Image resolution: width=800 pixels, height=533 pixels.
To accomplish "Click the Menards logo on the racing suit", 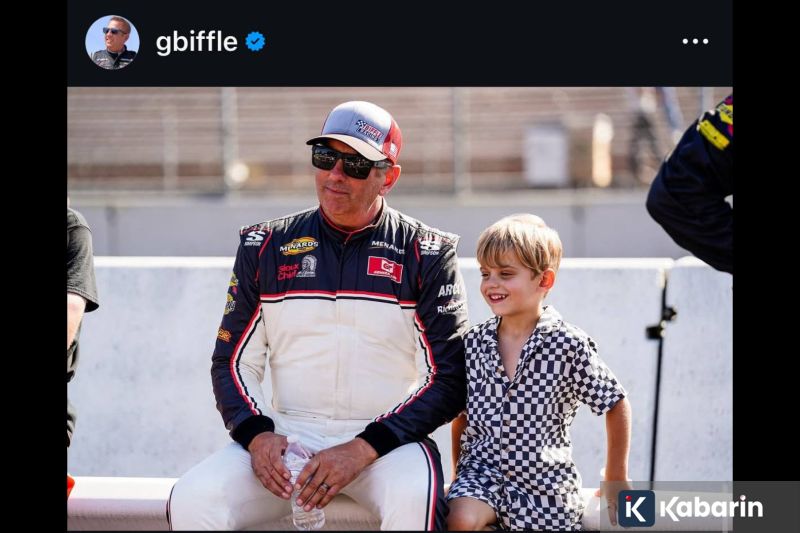I will click(299, 245).
